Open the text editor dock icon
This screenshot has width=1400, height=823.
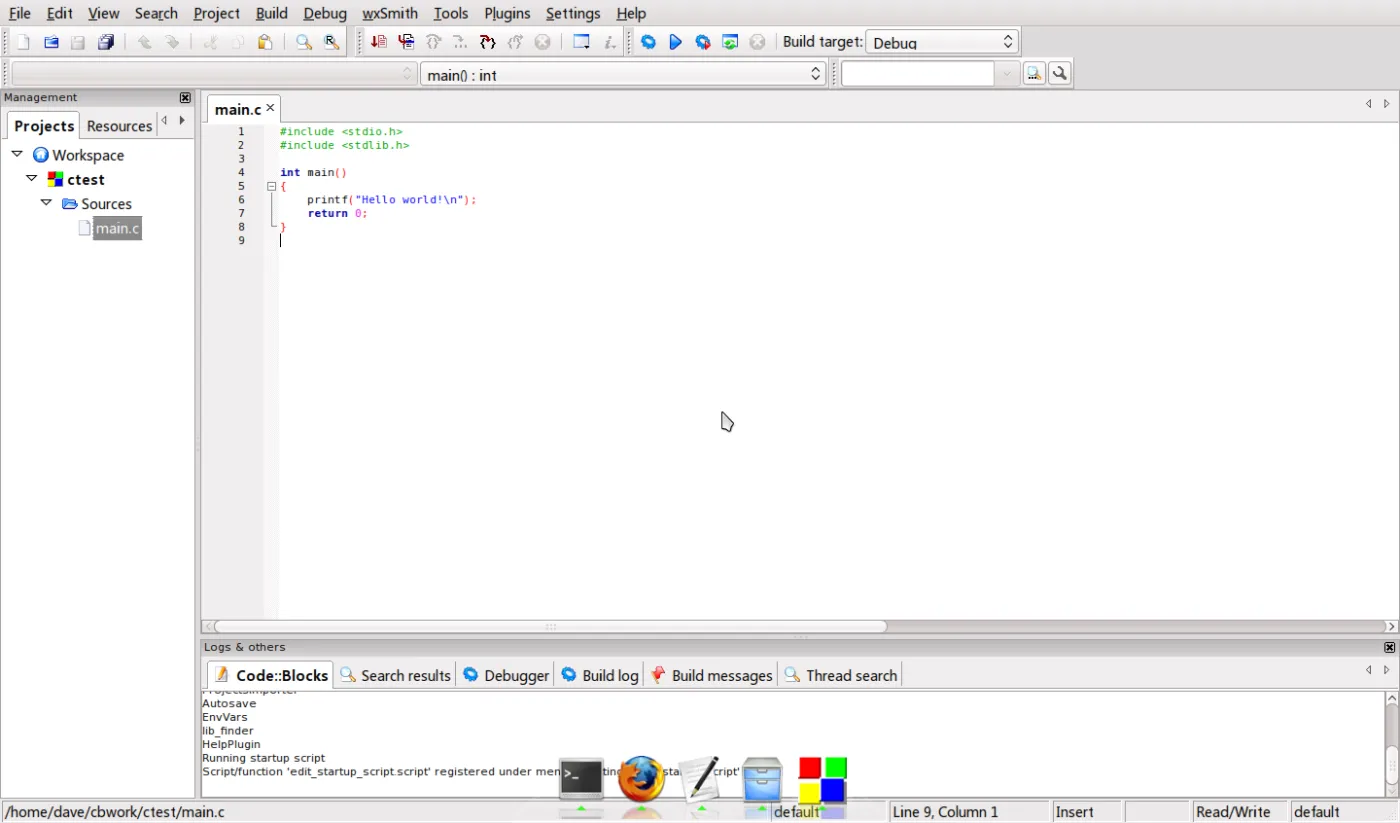click(701, 779)
